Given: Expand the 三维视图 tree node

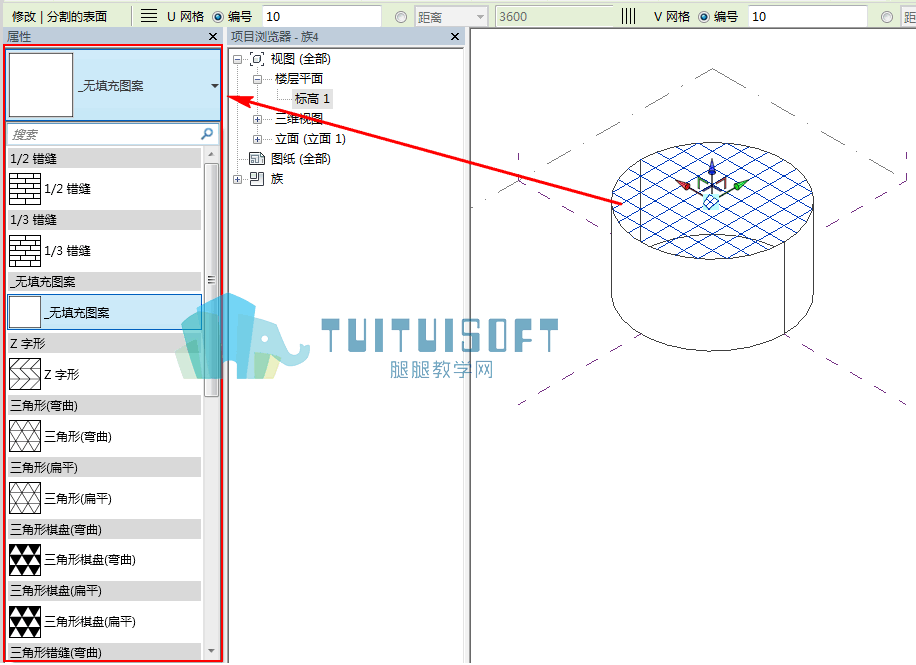Looking at the screenshot, I should pos(257,119).
